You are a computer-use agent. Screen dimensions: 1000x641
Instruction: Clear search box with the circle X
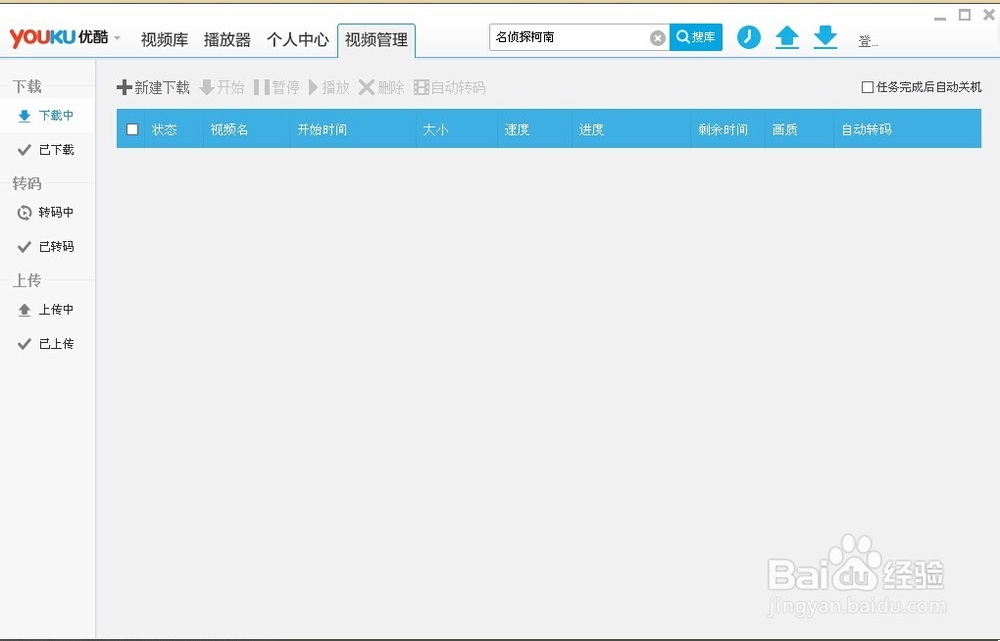click(x=658, y=36)
